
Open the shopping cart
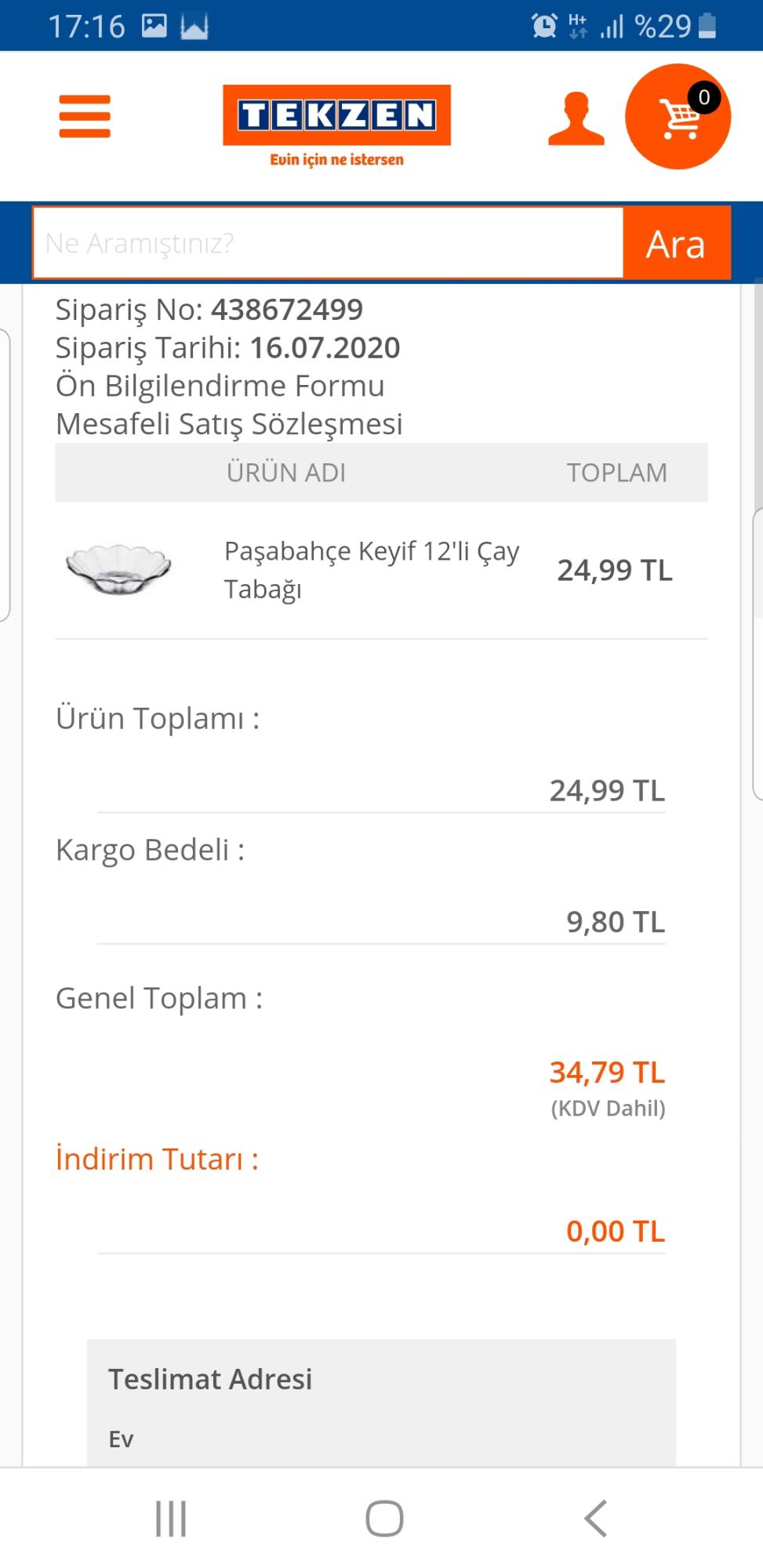(x=678, y=118)
